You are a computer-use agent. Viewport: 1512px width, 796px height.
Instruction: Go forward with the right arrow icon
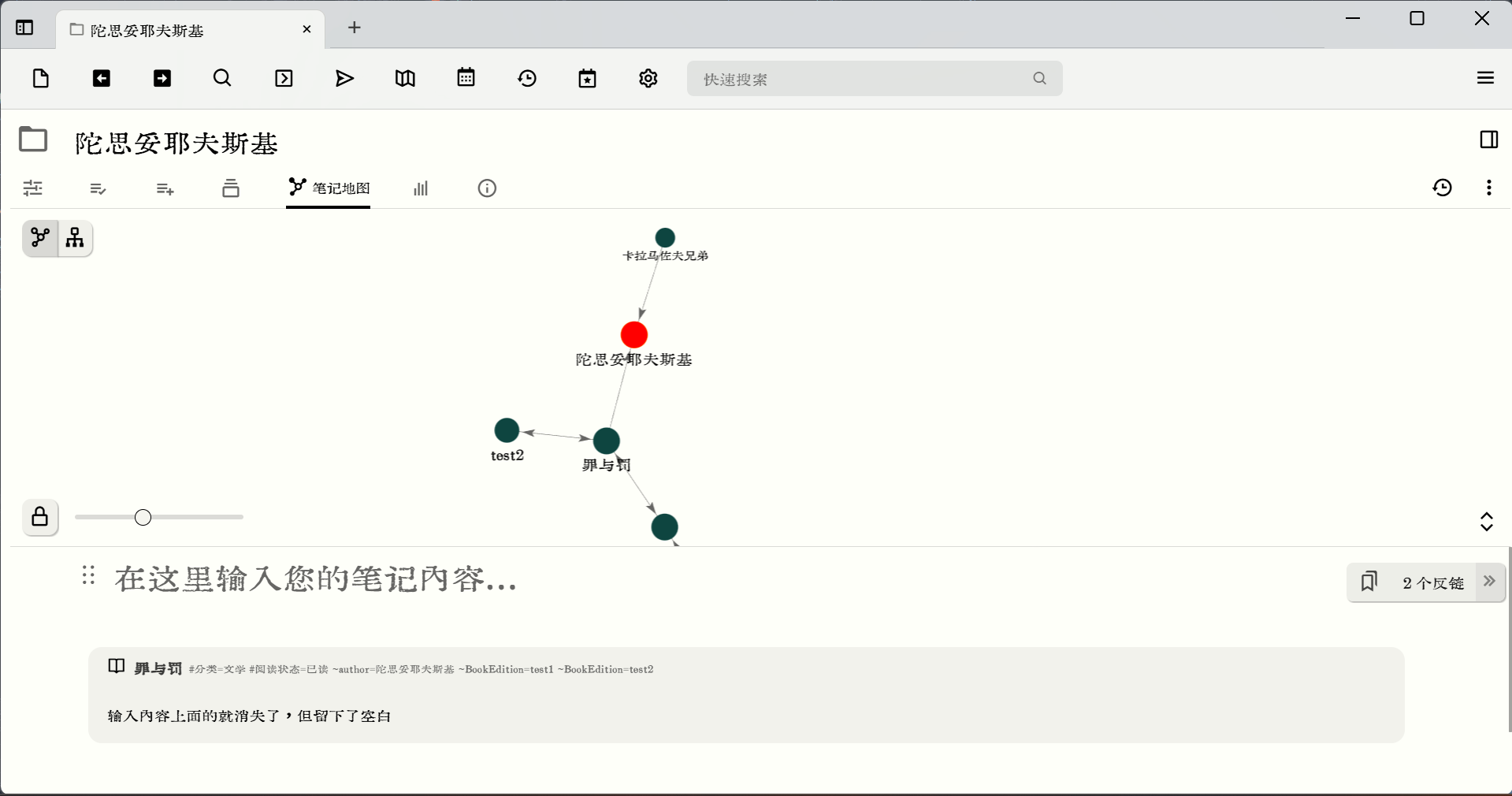coord(162,78)
